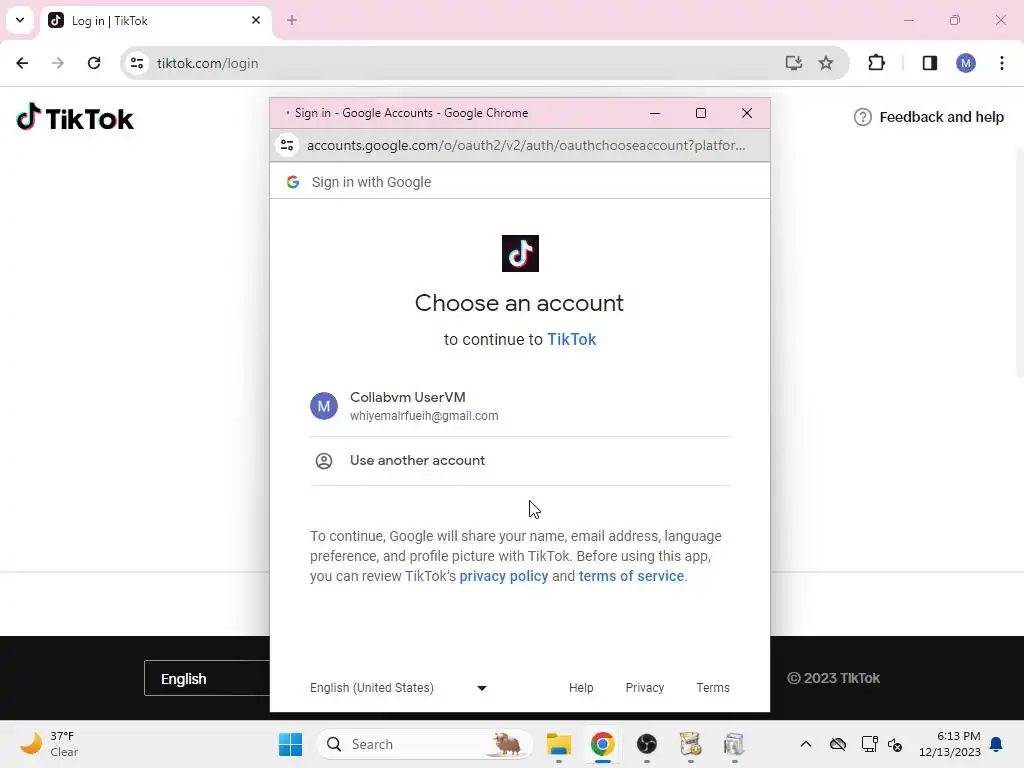Select the Log in | TikTok tab

click(x=155, y=21)
